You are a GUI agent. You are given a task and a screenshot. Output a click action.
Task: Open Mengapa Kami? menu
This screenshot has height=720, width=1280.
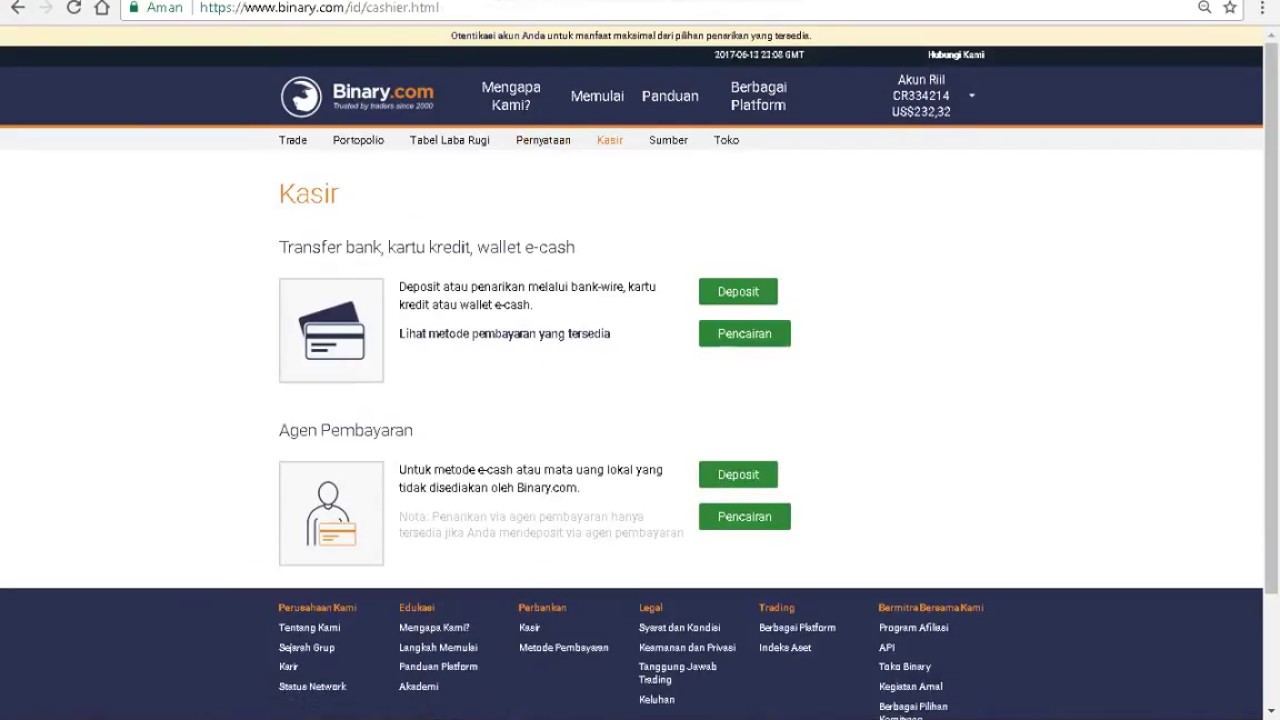pos(511,96)
